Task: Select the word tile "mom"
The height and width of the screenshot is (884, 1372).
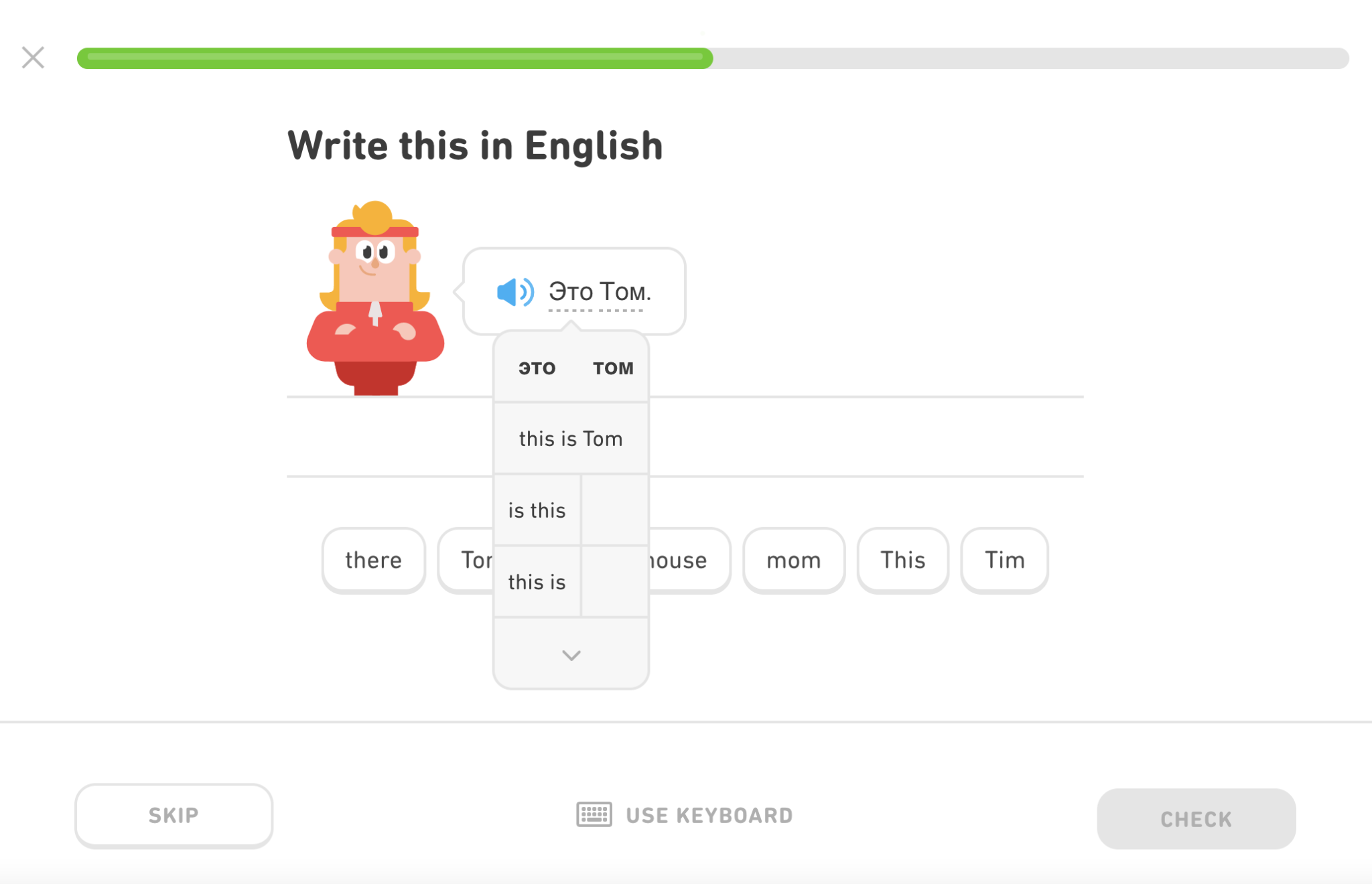Action: click(x=794, y=560)
